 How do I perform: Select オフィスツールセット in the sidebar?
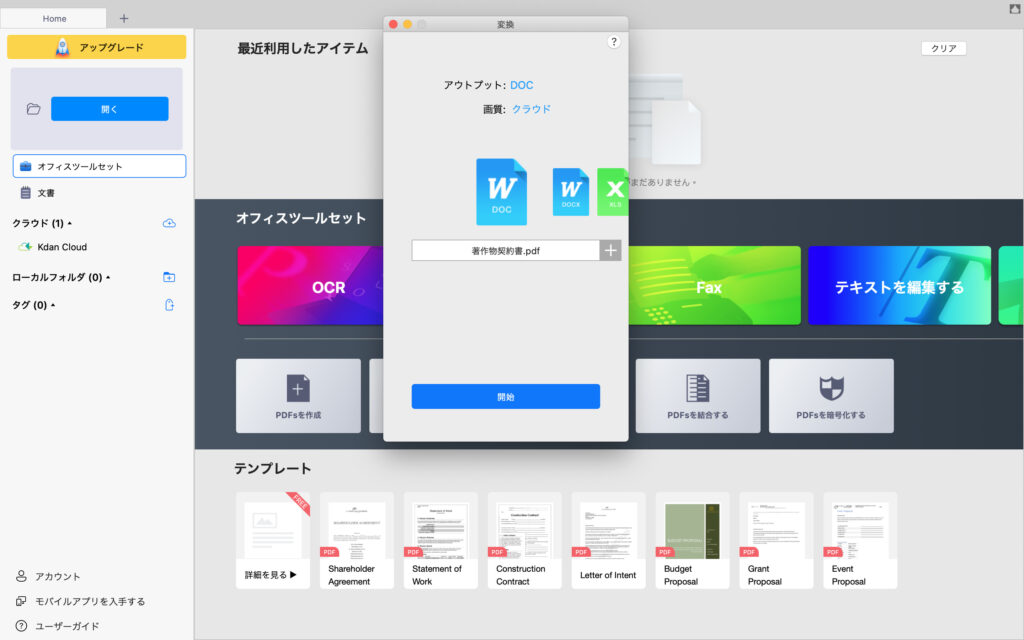coord(99,166)
